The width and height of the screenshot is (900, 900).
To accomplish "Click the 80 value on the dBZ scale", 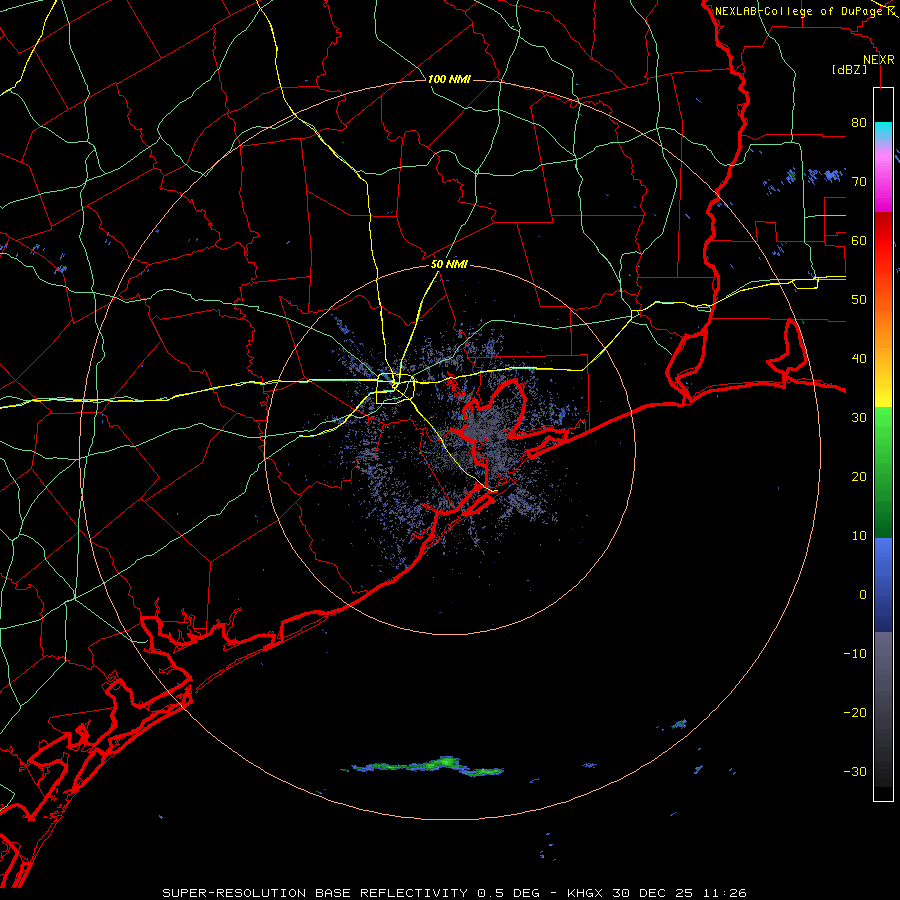I will click(x=859, y=122).
